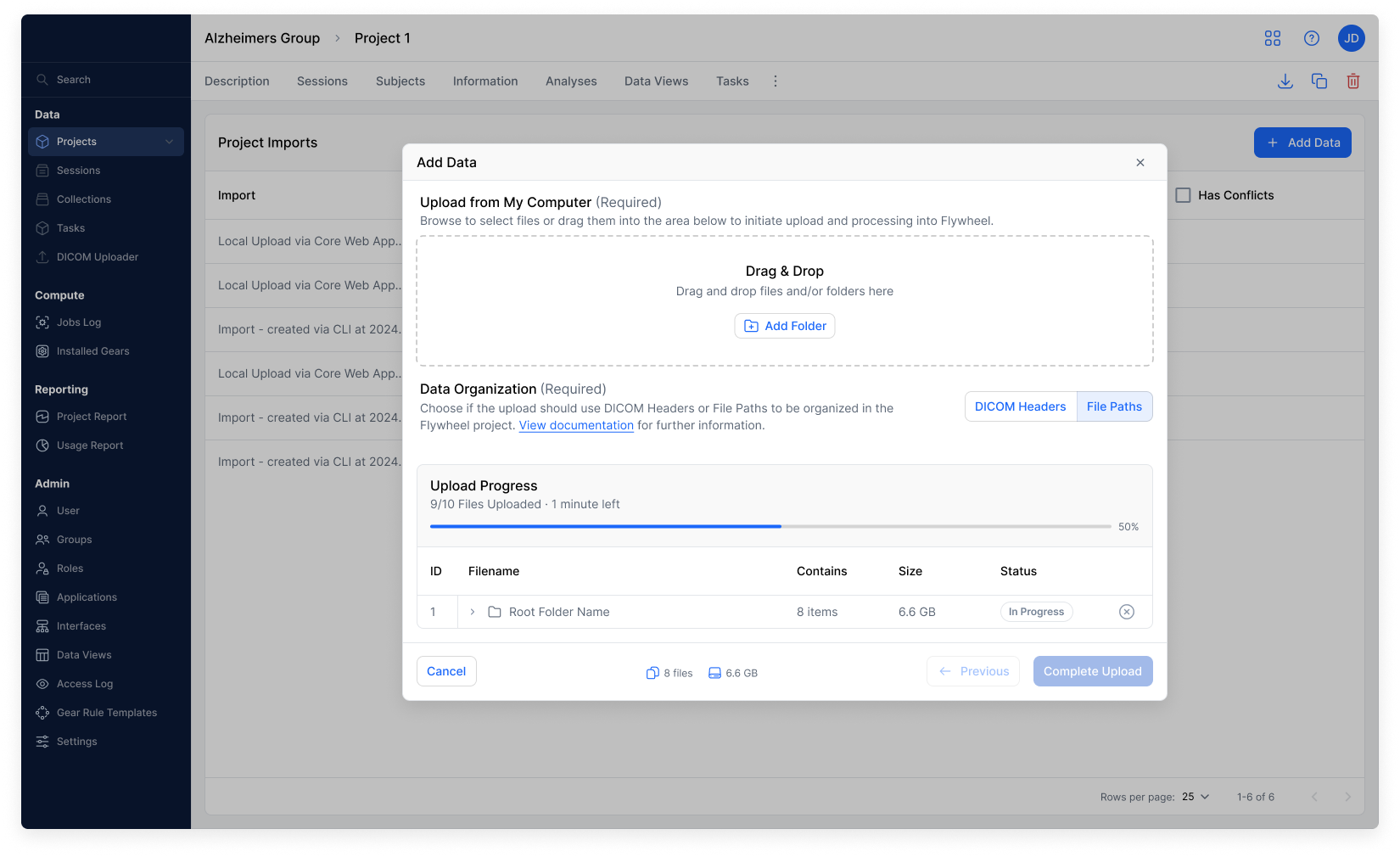Click the Add Folder button
The height and width of the screenshot is (857, 1400).
(x=785, y=326)
